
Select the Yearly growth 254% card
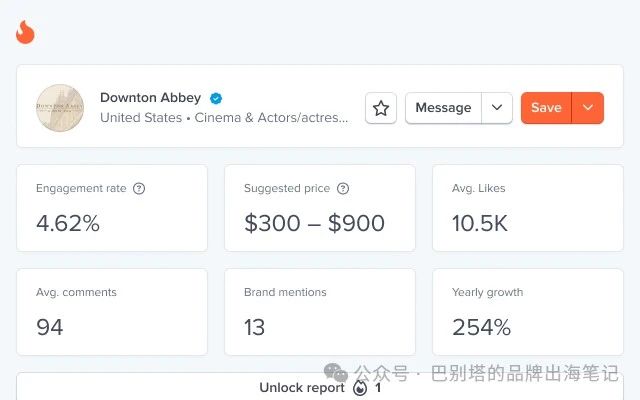point(528,311)
